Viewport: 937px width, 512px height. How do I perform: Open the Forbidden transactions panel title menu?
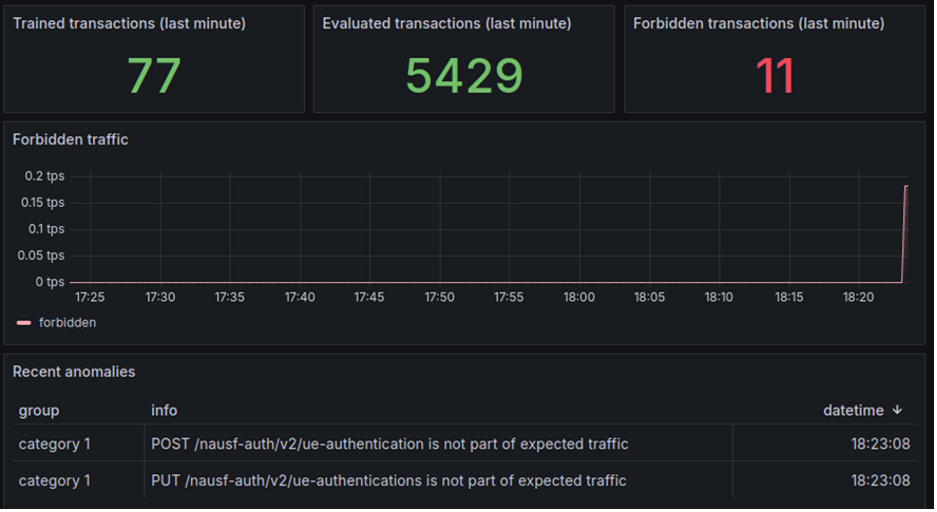pyautogui.click(x=758, y=23)
